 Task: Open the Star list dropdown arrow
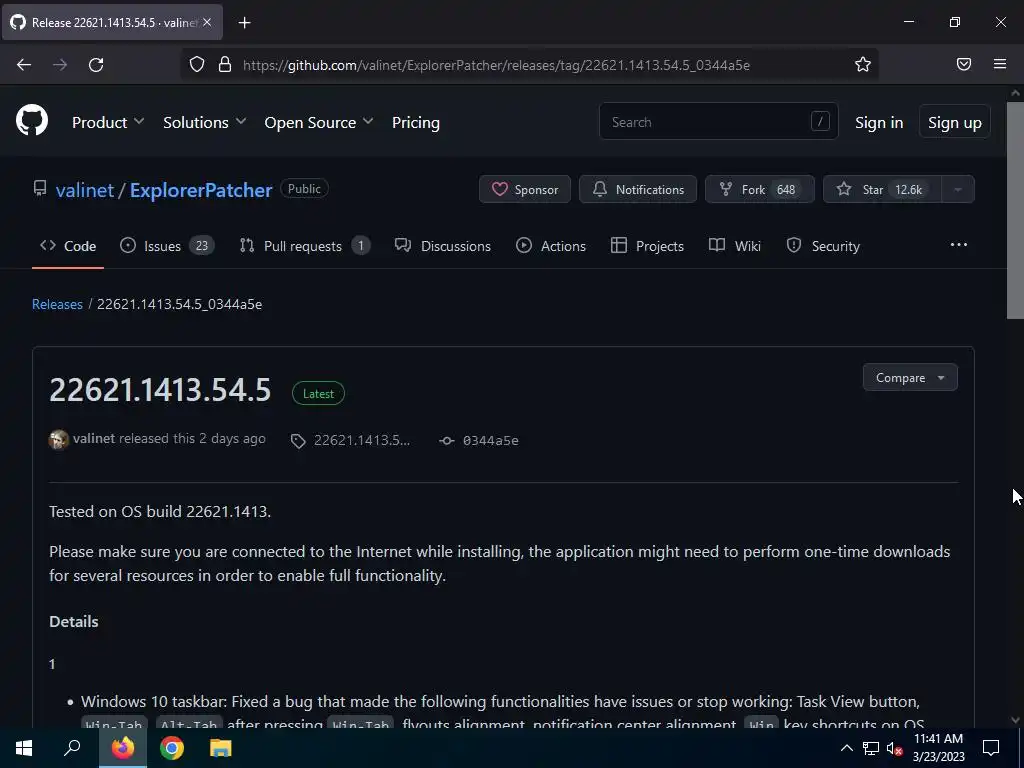[958, 189]
